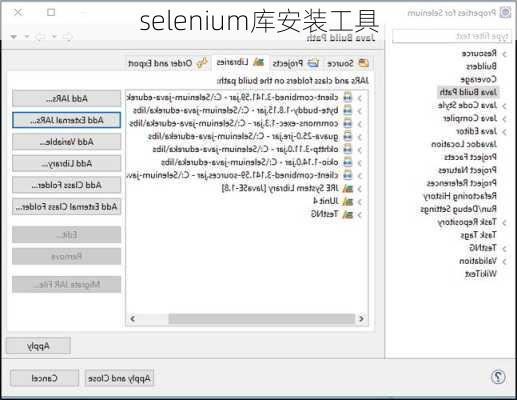Click the Add JARs... button
The width and height of the screenshot is (517, 400).
pyautogui.click(x=67, y=99)
